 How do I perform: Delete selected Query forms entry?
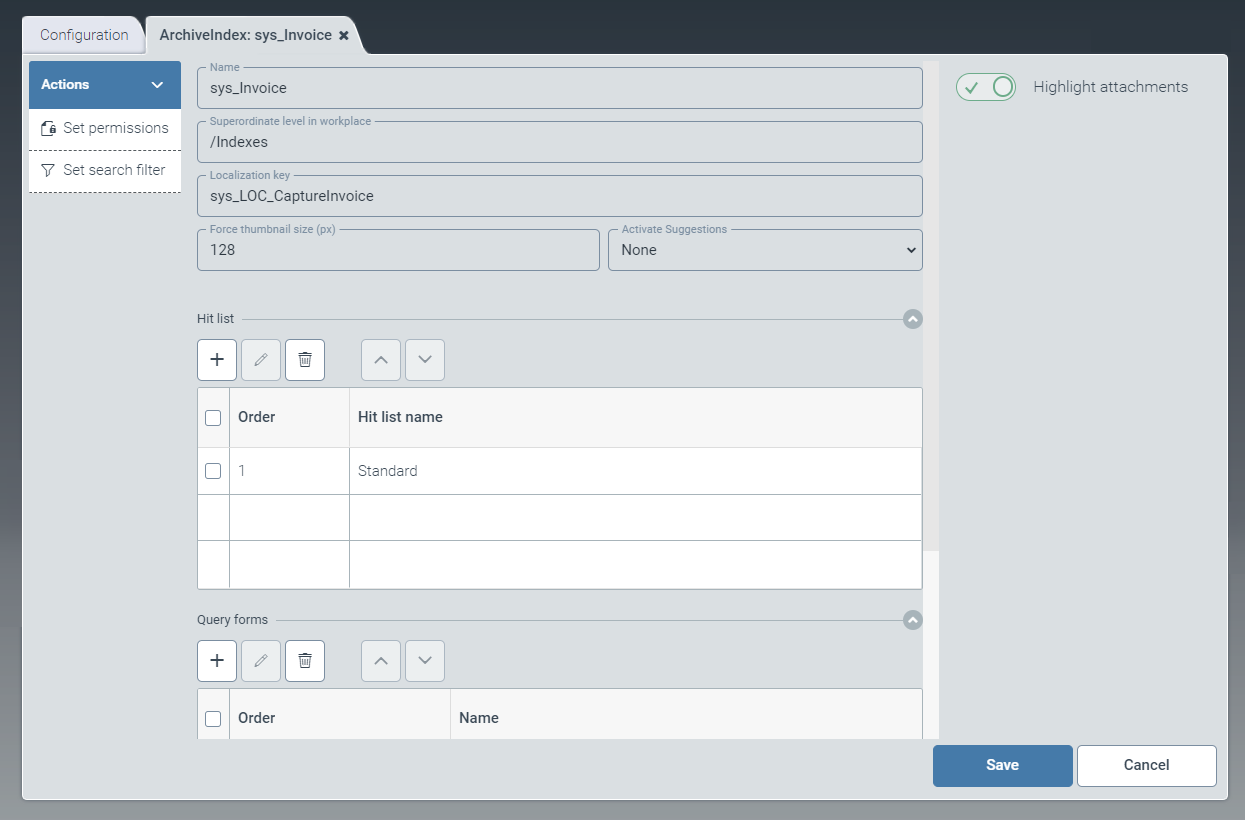305,661
